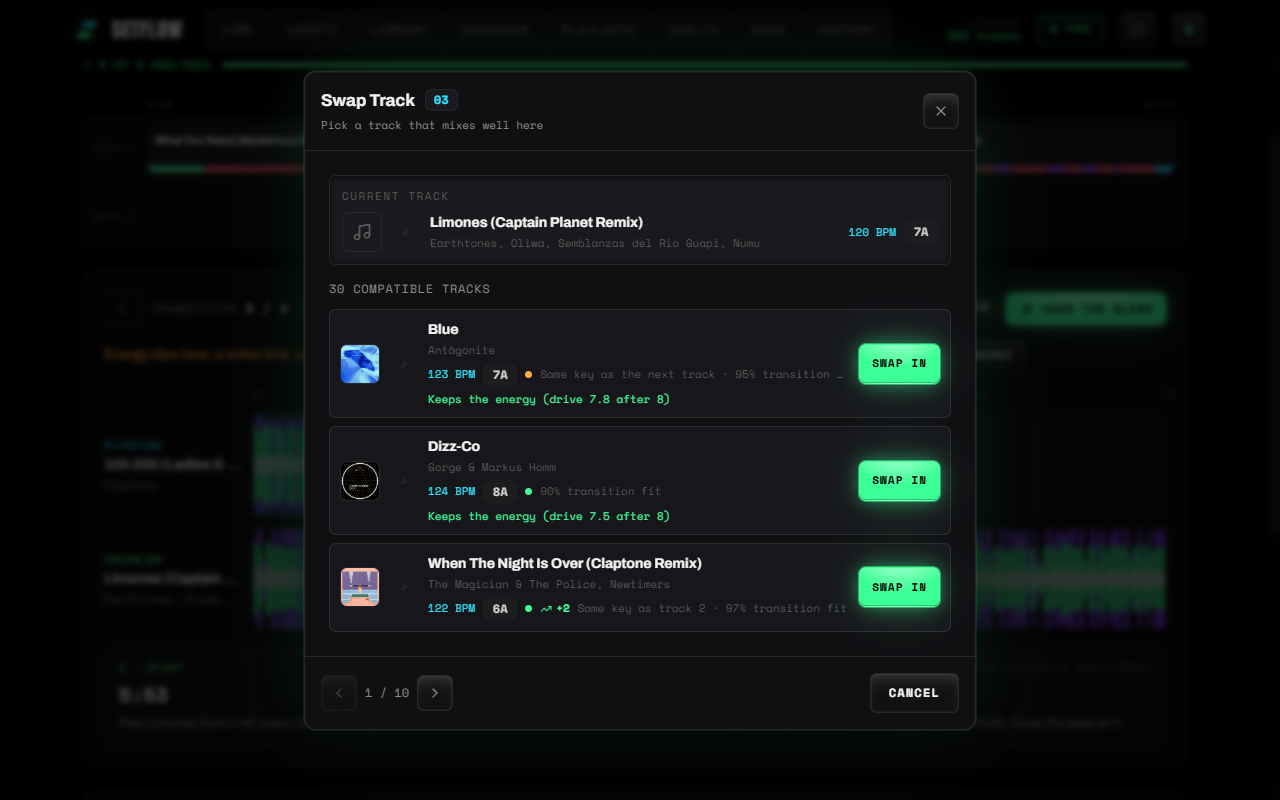The image size is (1280, 800).
Task: Swap in the track Blue
Action: click(x=899, y=363)
